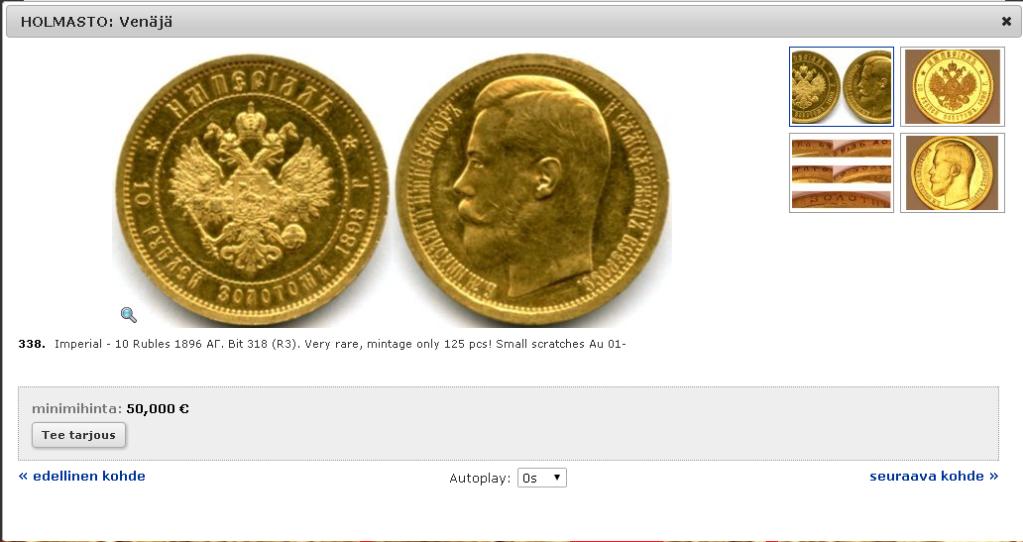This screenshot has width=1023, height=542.
Task: Click the » arrow after seuraava kohde
Action: (993, 476)
